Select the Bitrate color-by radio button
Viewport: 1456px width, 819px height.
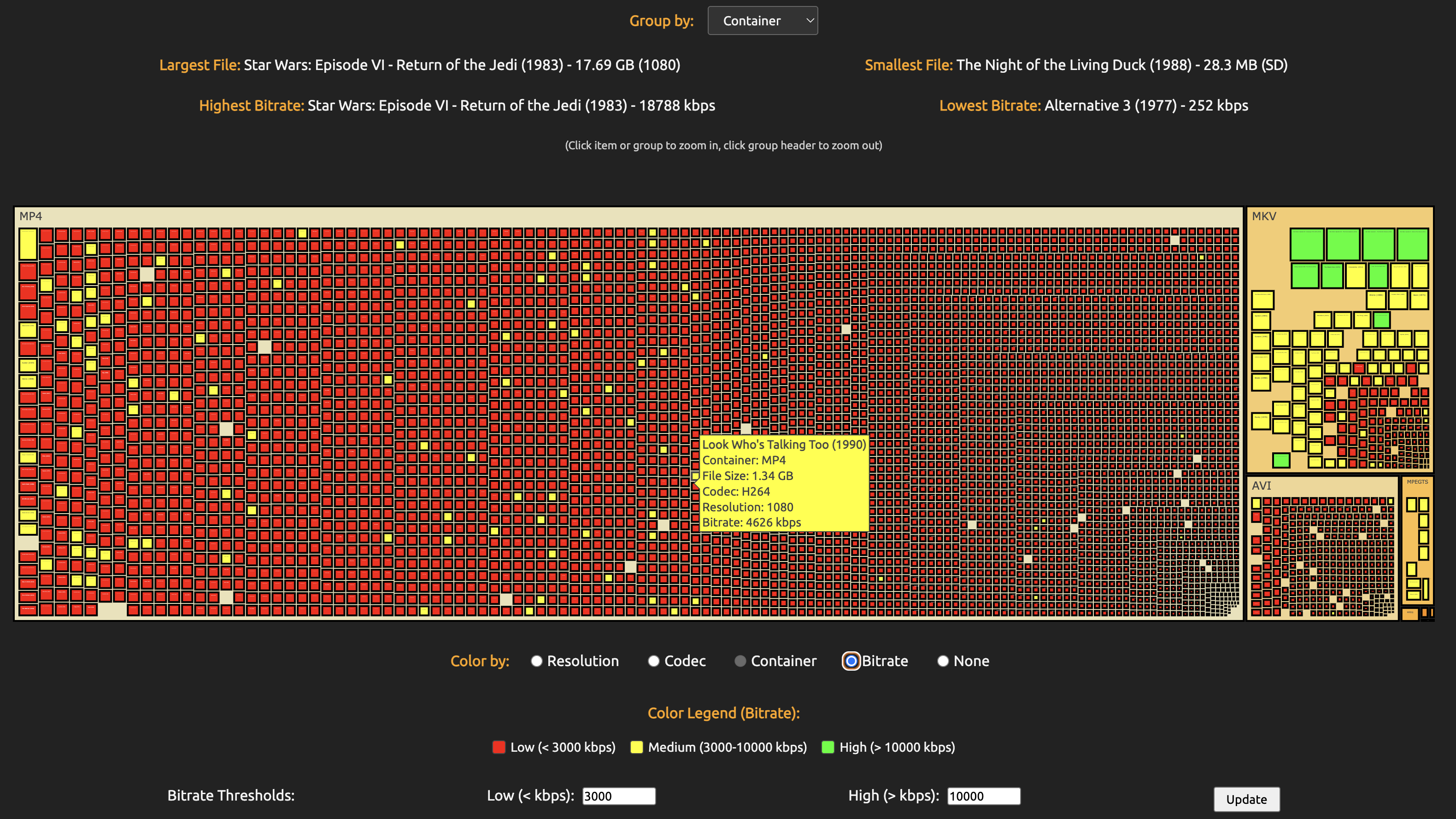coord(851,661)
